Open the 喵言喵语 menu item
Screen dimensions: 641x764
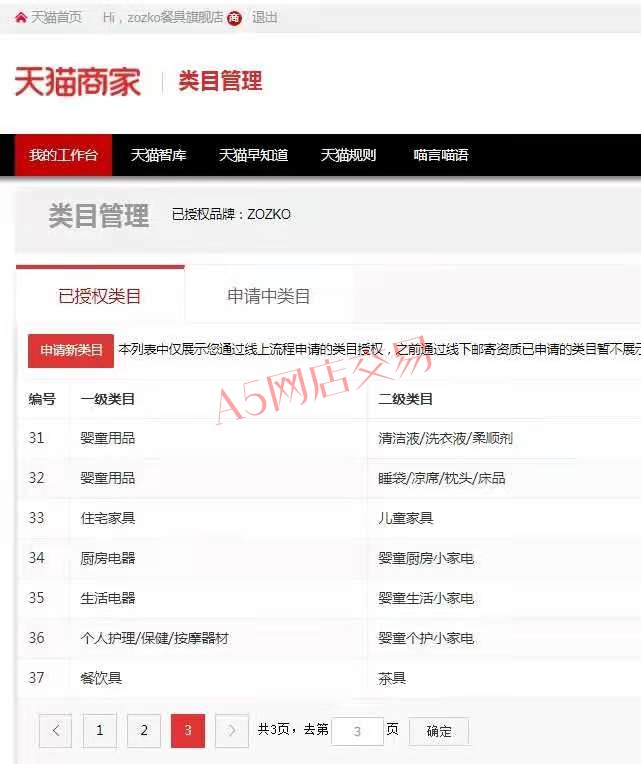pyautogui.click(x=441, y=155)
